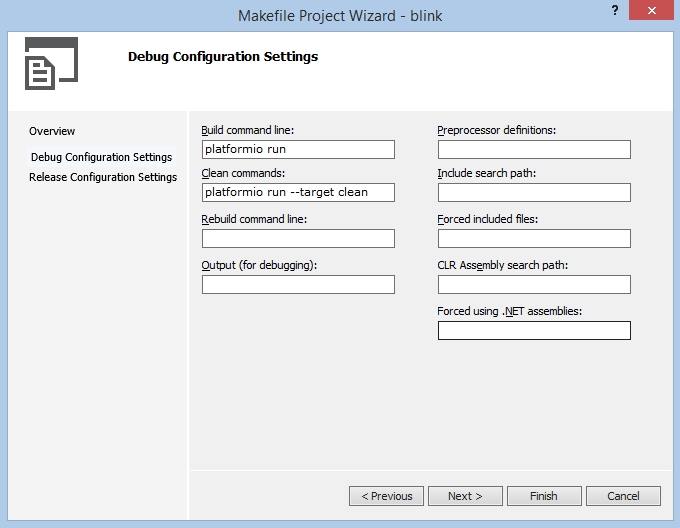Click the Include search path field
The height and width of the screenshot is (528, 680).
point(534,192)
